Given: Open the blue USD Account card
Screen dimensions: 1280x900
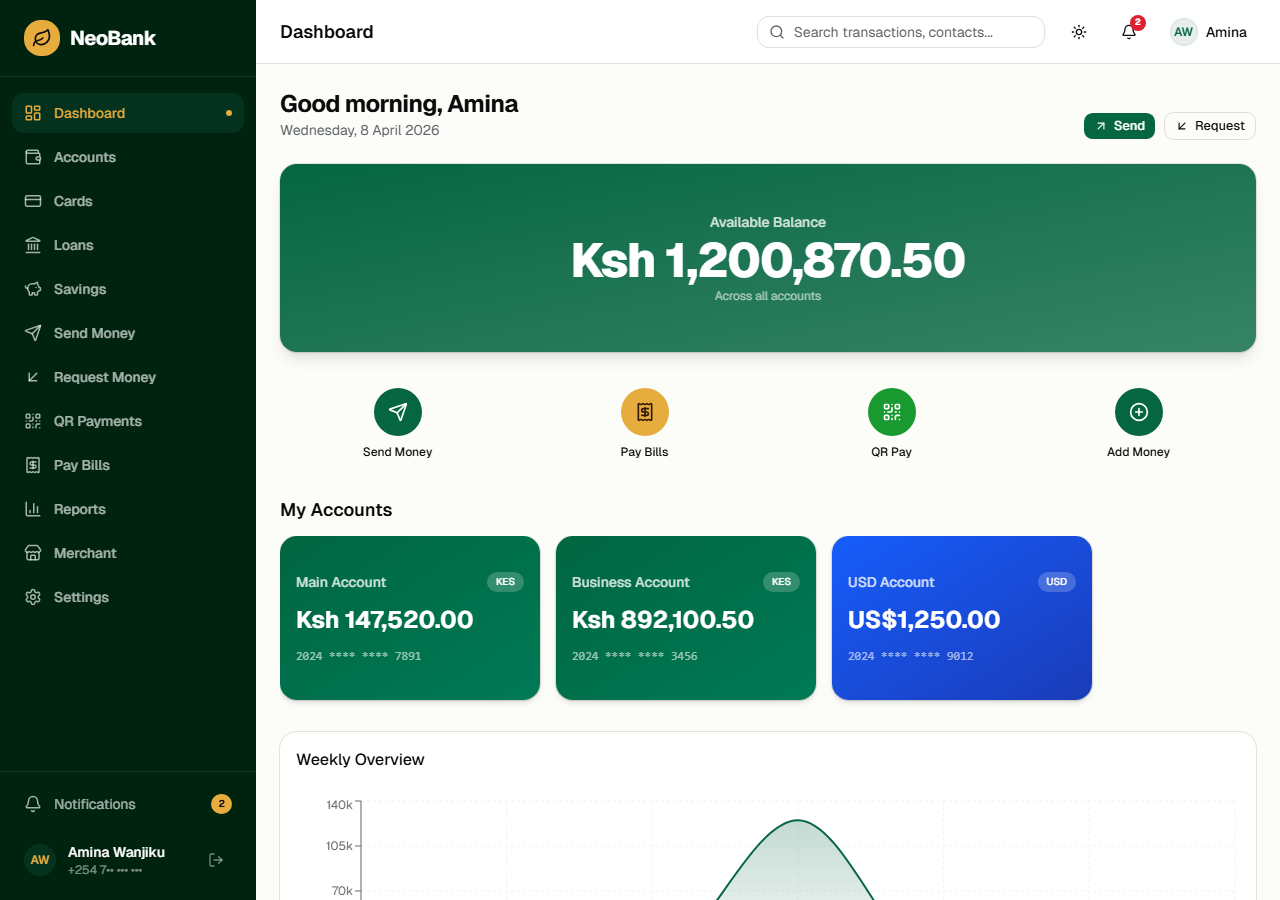Looking at the screenshot, I should point(962,618).
